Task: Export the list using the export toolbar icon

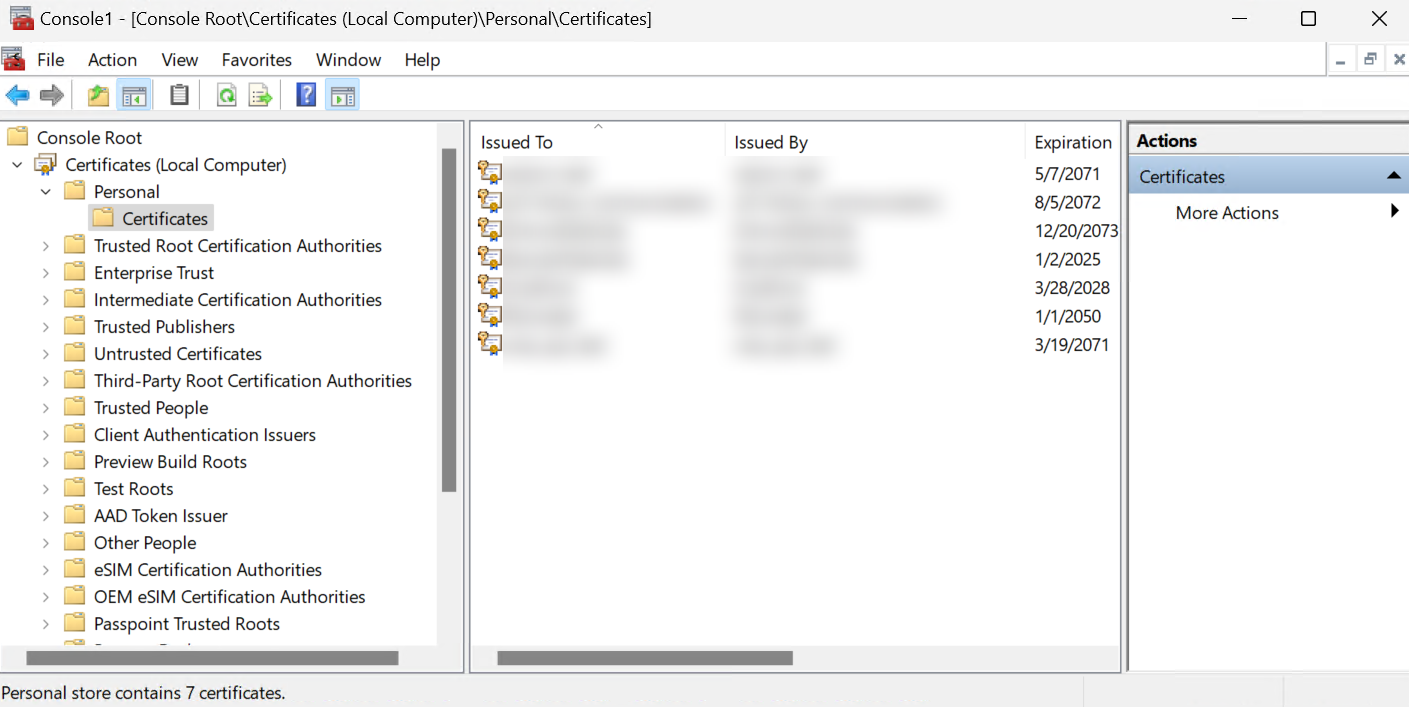Action: point(260,94)
